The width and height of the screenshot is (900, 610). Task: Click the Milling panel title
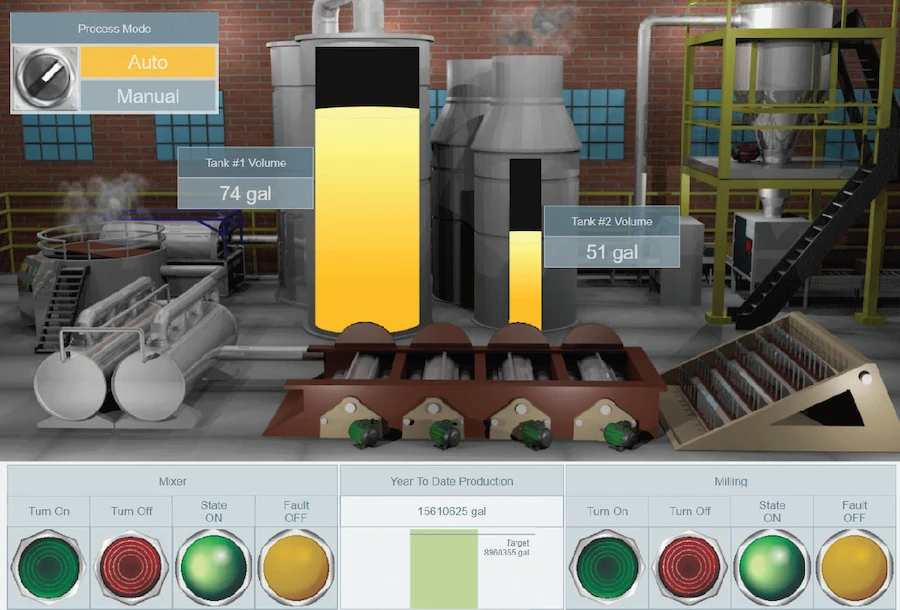click(x=730, y=481)
